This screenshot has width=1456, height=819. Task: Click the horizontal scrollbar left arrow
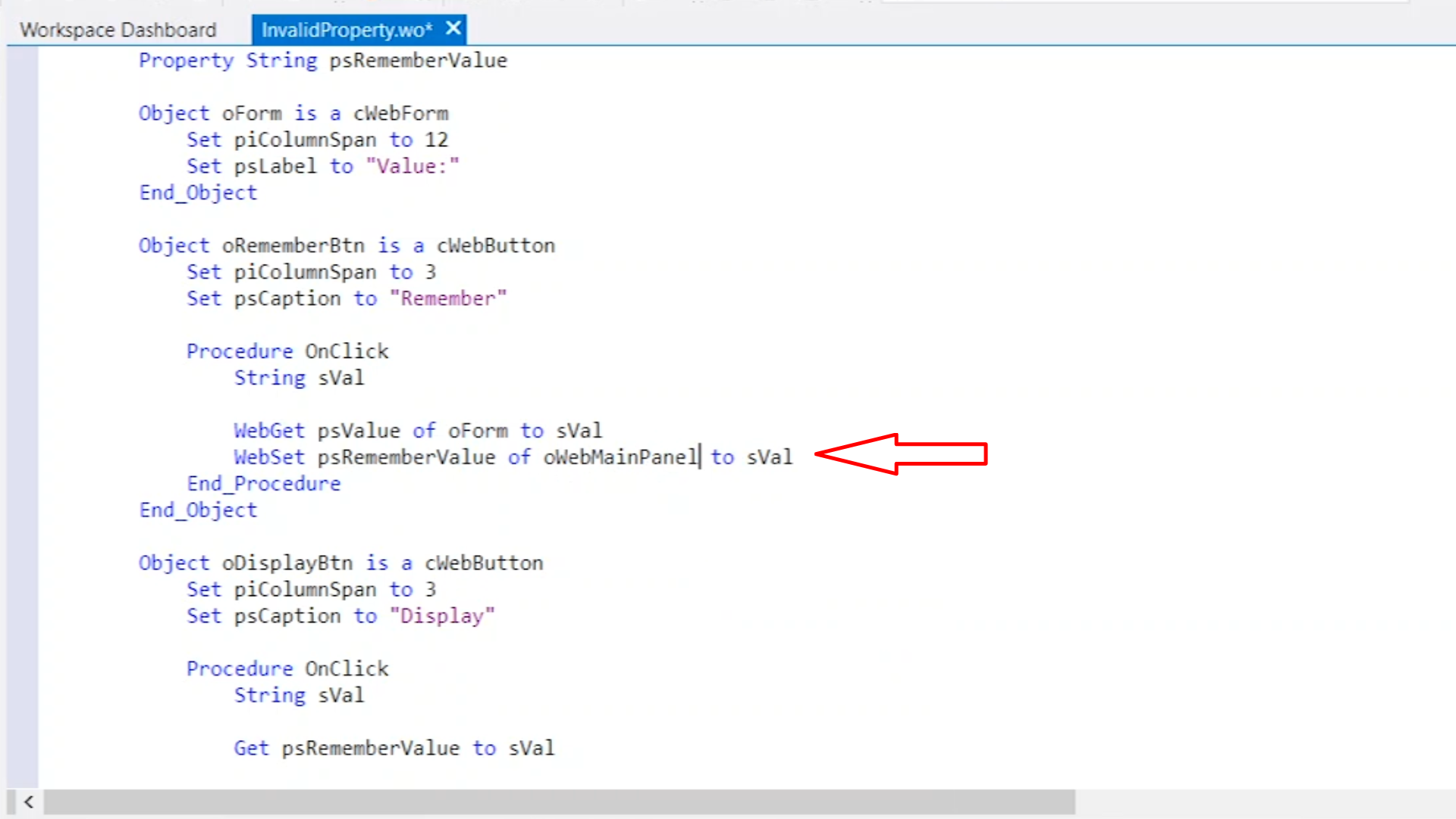[29, 802]
